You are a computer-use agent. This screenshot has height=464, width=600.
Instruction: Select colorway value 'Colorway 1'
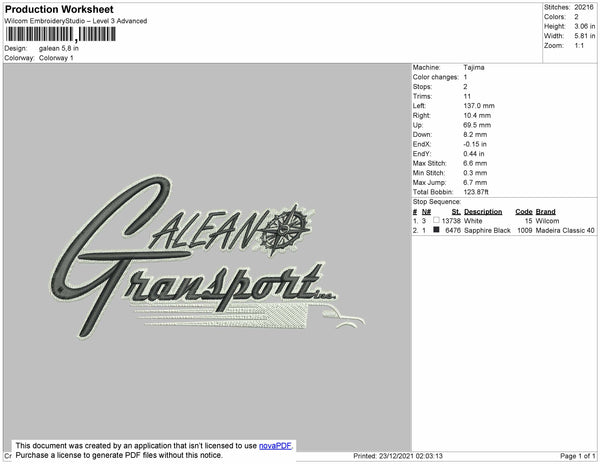[x=56, y=58]
